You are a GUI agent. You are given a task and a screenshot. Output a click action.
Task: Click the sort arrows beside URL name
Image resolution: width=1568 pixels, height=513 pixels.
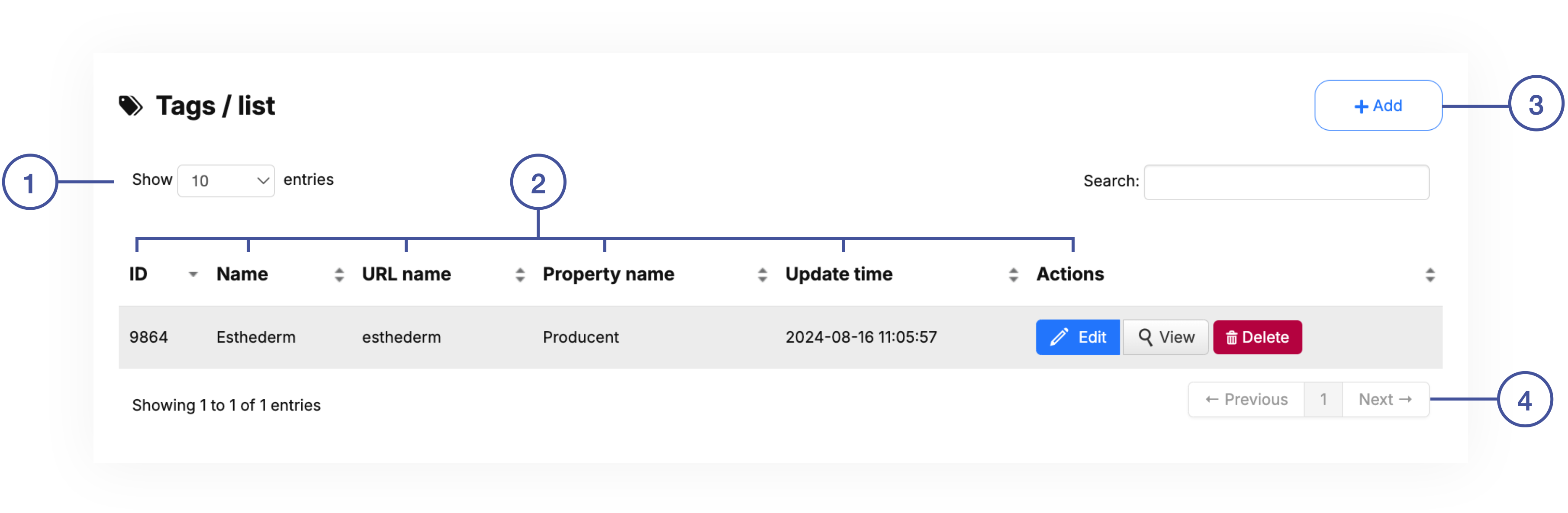pos(520,275)
